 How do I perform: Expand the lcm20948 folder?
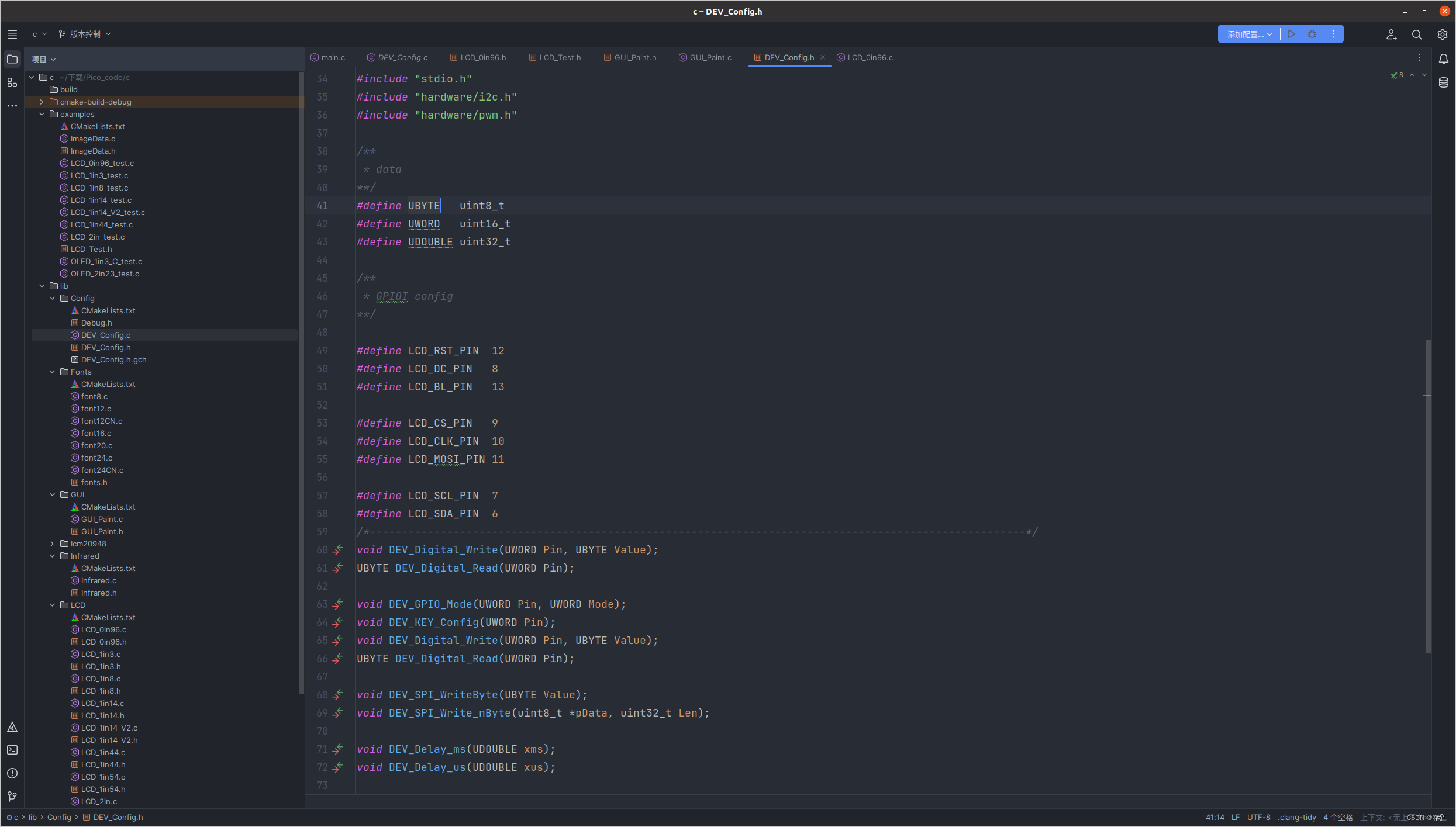pyautogui.click(x=53, y=544)
